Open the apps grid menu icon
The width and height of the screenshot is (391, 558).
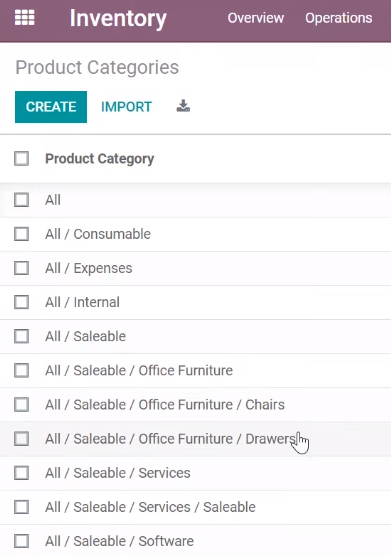(25, 18)
